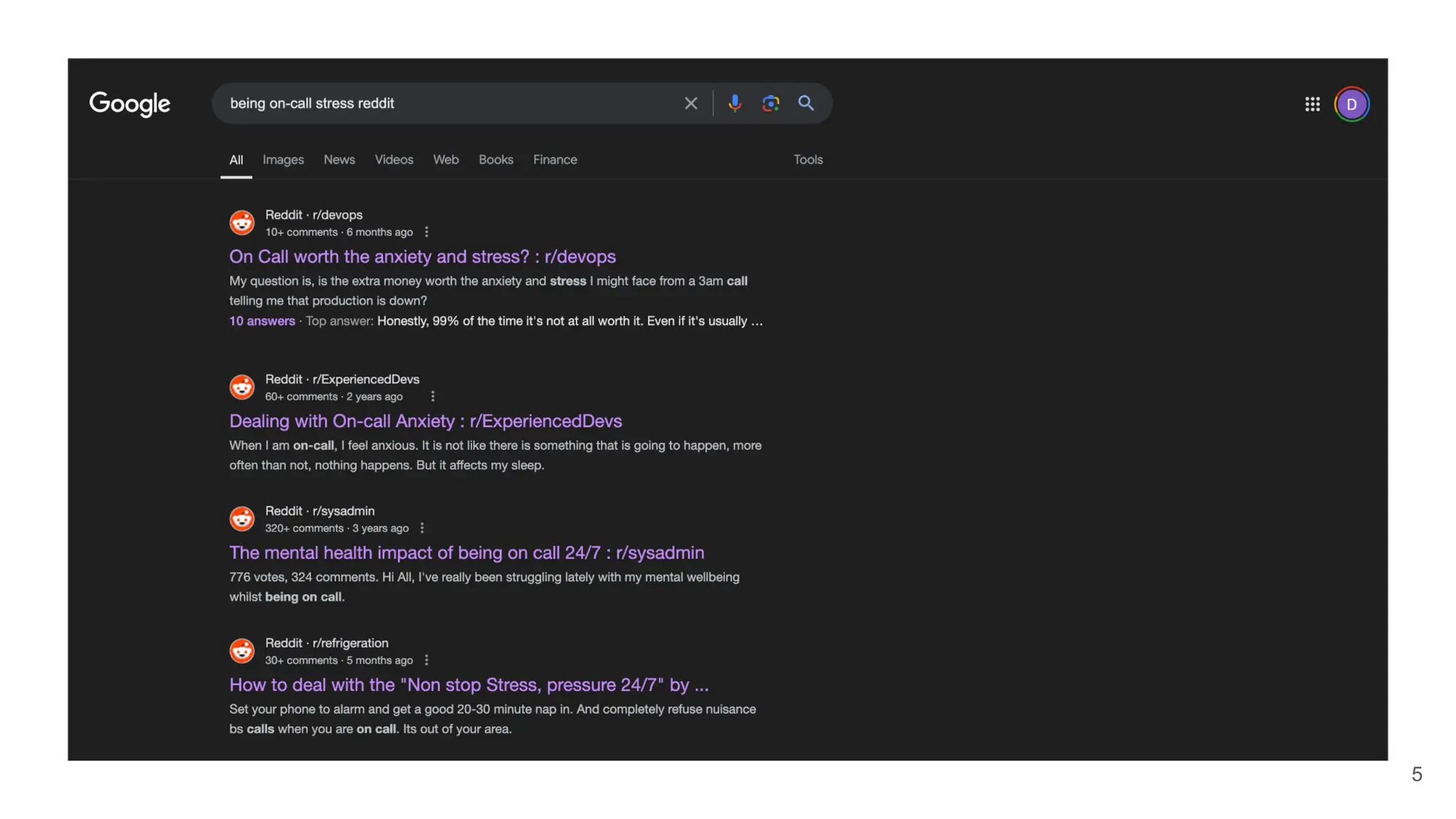Click Reddit favicon of r/devops result
This screenshot has height=819, width=1456.
(x=242, y=223)
